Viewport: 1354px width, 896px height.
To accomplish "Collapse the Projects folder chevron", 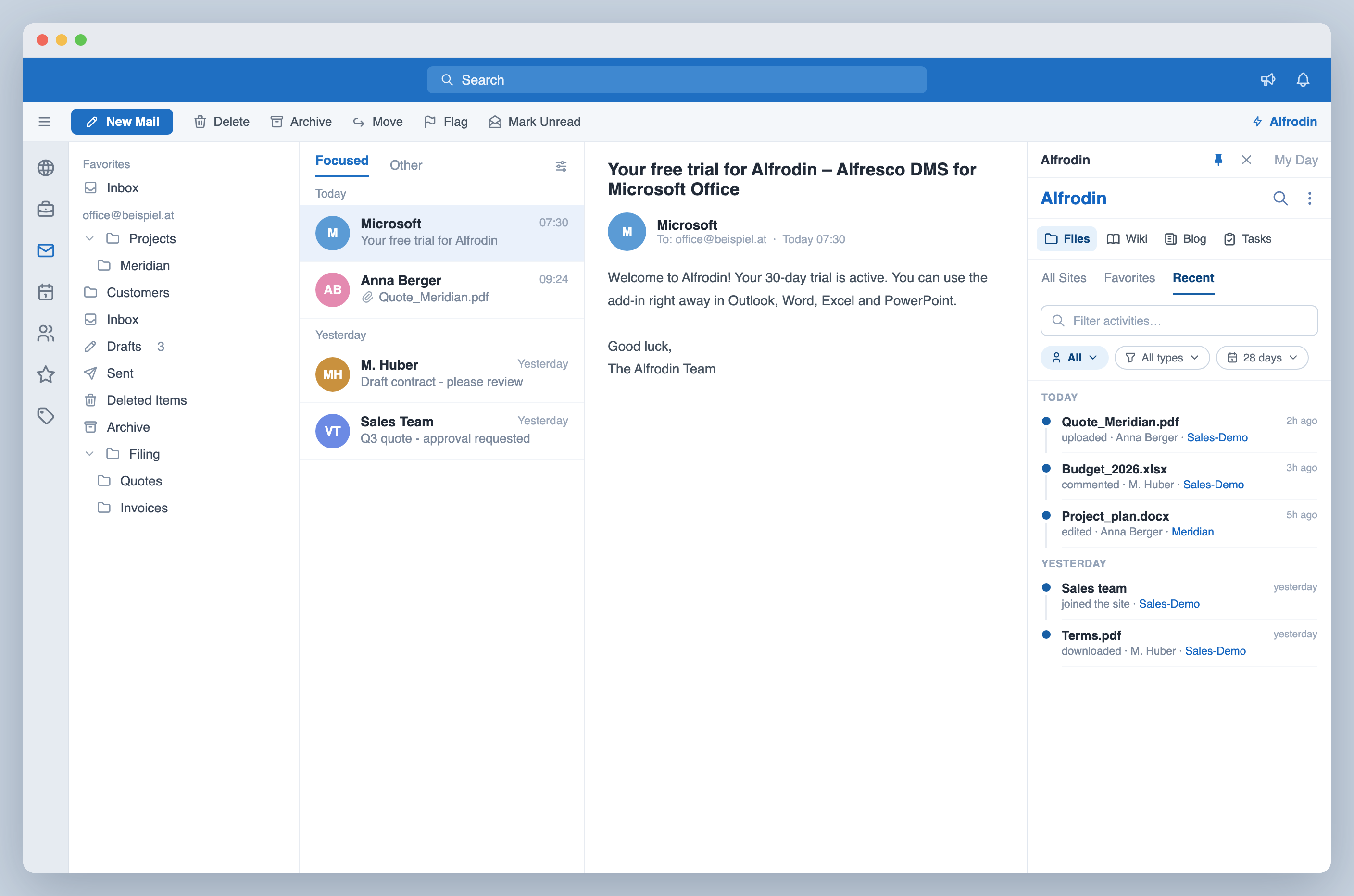I will [89, 238].
